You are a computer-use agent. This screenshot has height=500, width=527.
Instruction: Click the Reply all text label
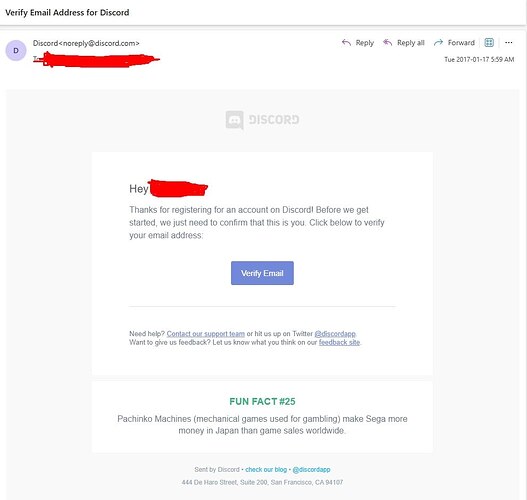[411, 43]
